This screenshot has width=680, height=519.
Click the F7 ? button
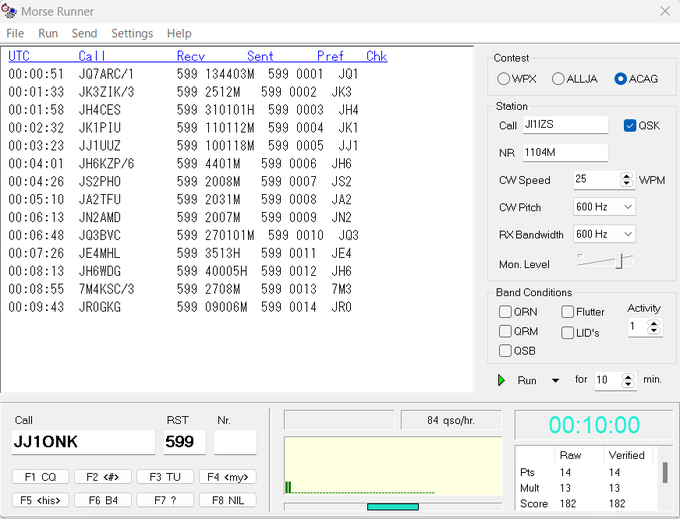click(x=165, y=500)
